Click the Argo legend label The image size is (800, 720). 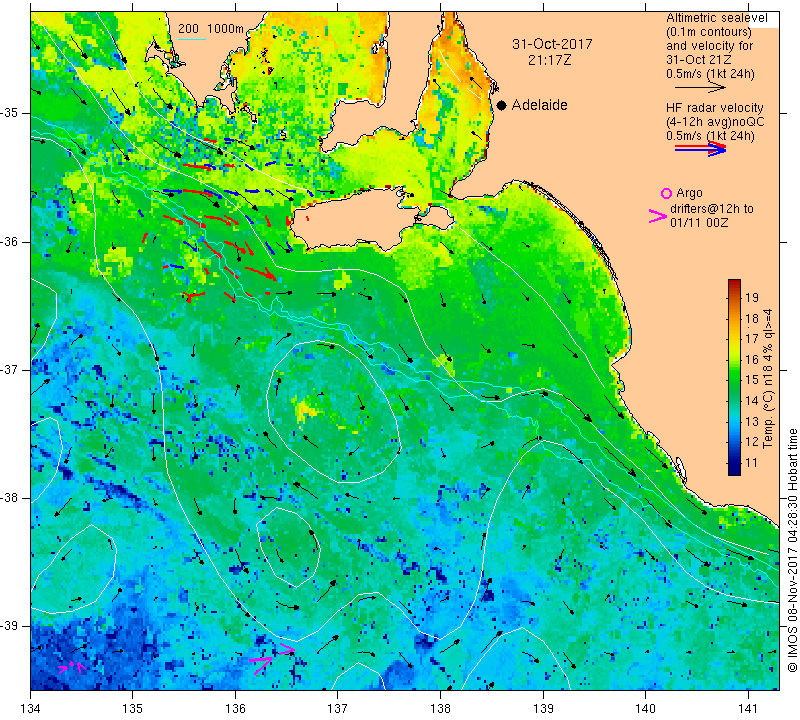tap(689, 193)
